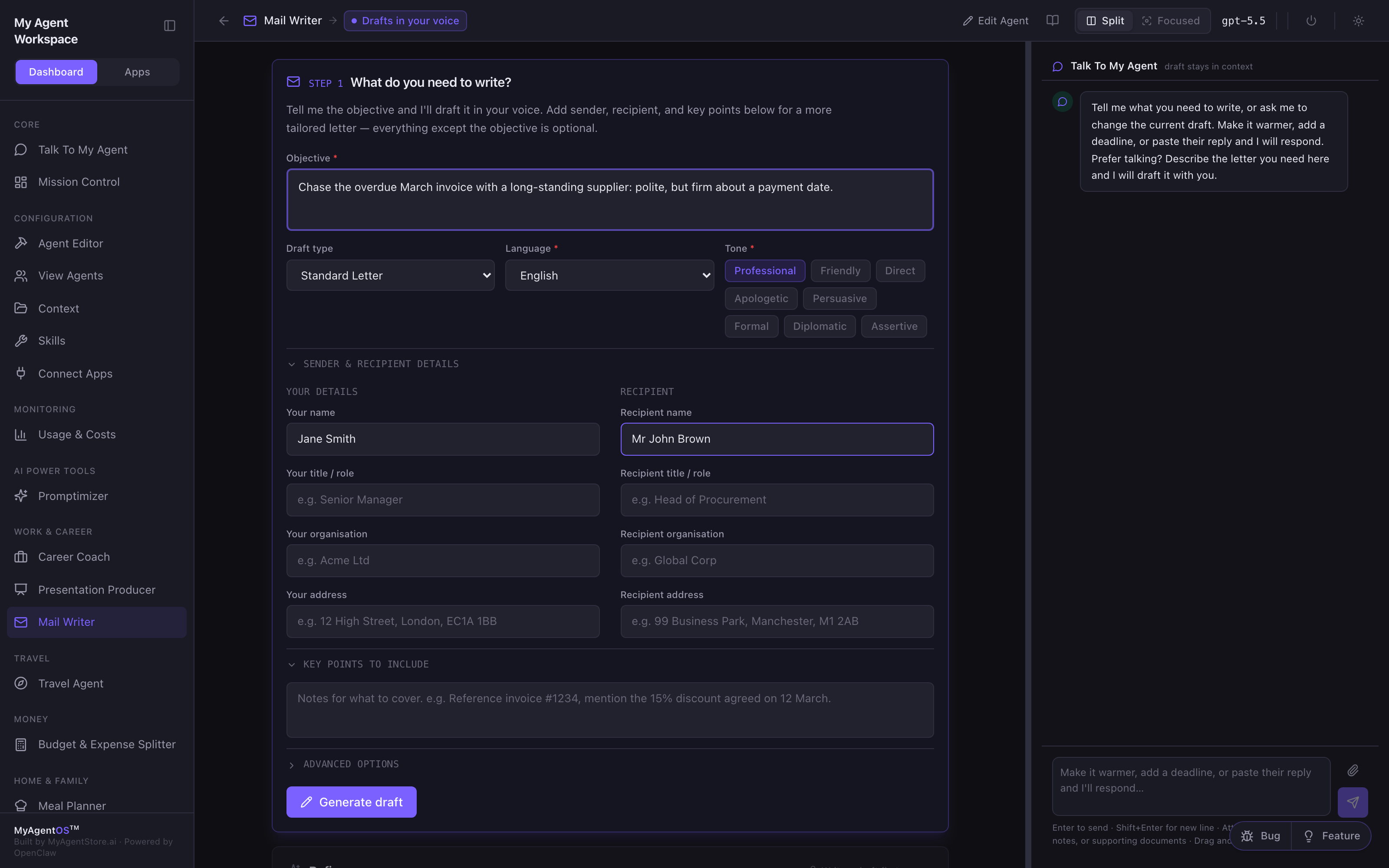This screenshot has width=1389, height=868.
Task: Click the Connect Apps plug icon
Action: (21, 373)
